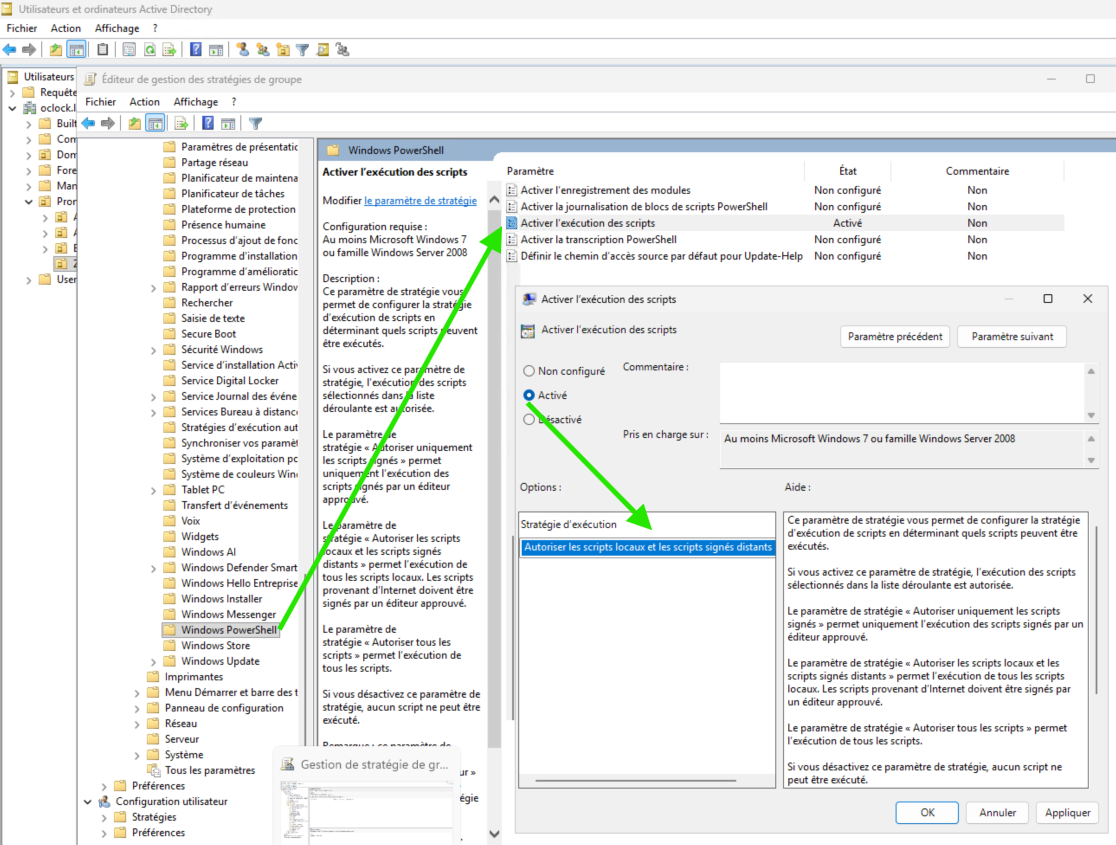Open Affichage menu in Active Directory window
This screenshot has height=845, width=1116.
[116, 29]
